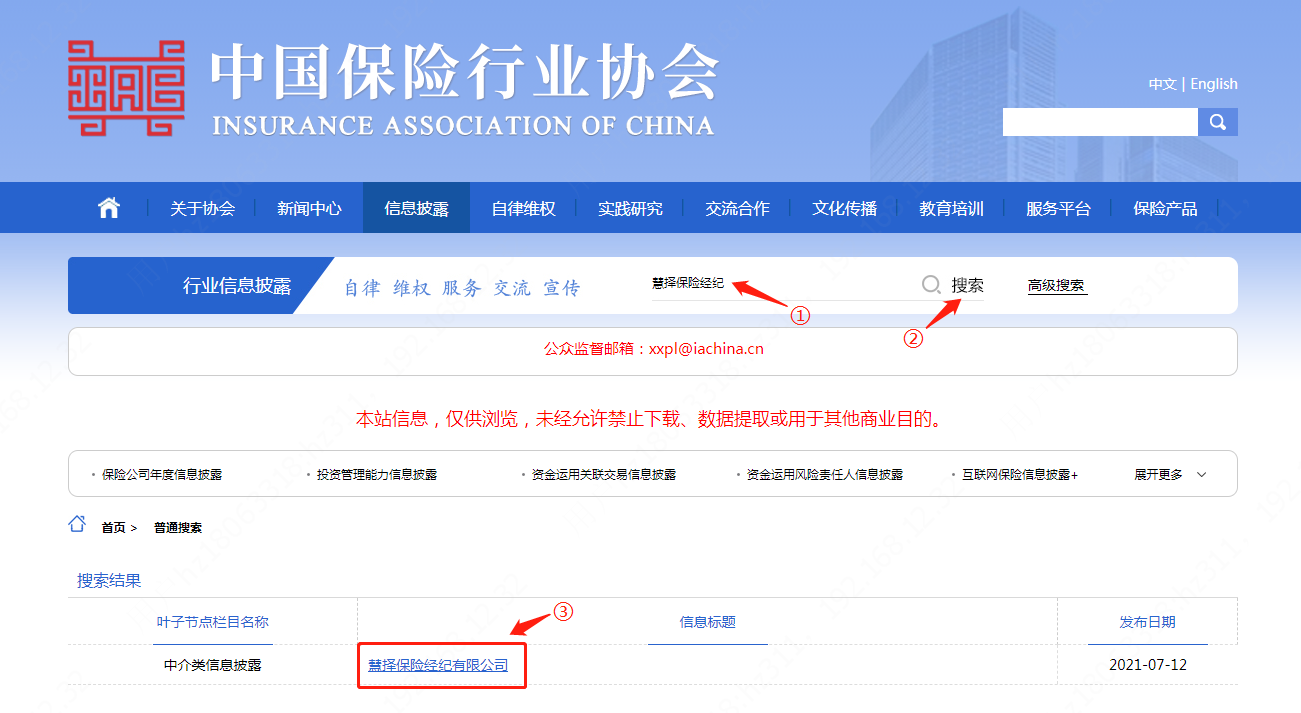Open the 服务平台 menu item
1301x713 pixels.
pyautogui.click(x=1058, y=209)
